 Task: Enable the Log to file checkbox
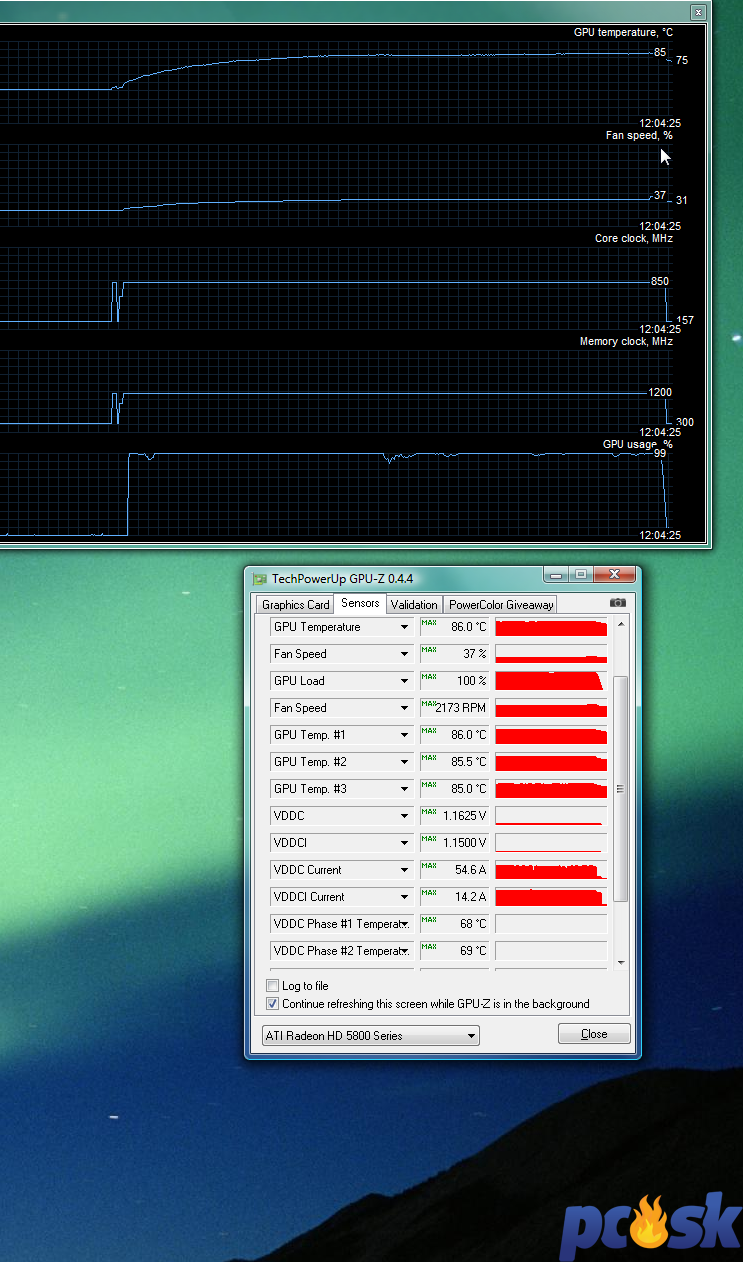pyautogui.click(x=273, y=986)
